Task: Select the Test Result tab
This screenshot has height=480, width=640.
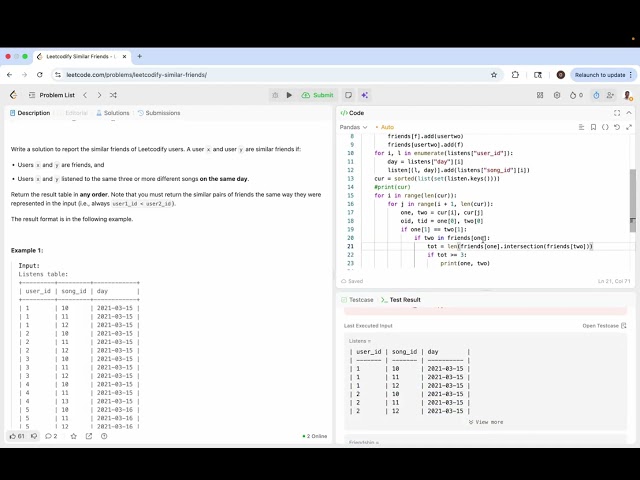Action: click(x=401, y=300)
